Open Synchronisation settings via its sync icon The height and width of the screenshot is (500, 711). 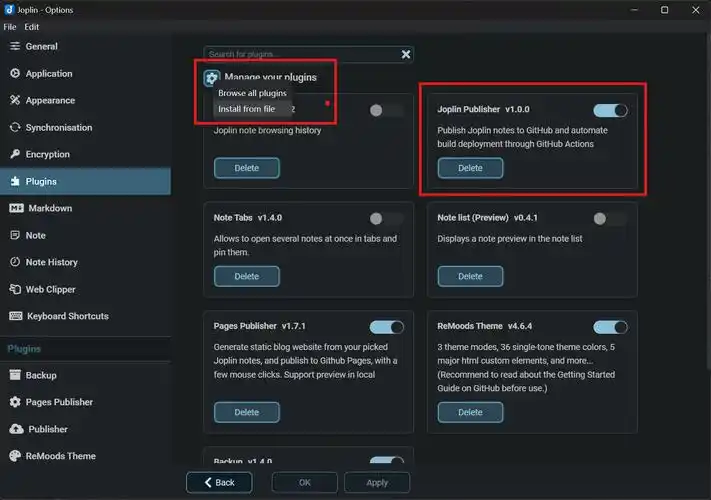(15, 128)
